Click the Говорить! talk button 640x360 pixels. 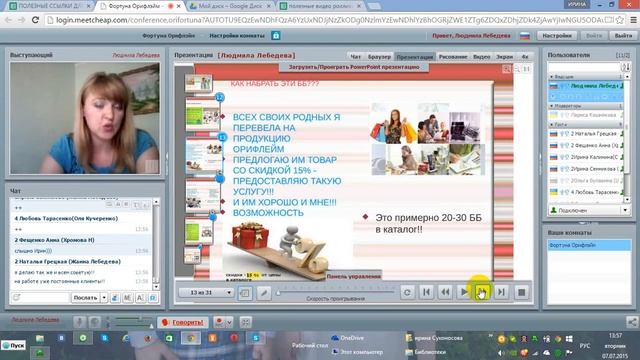point(182,322)
